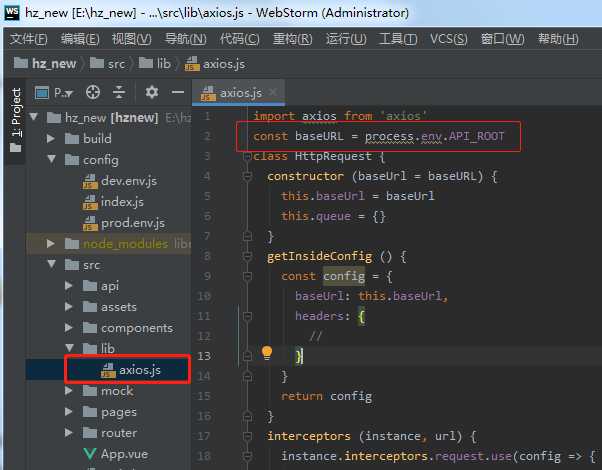Click the build folder icon
602x470 pixels.
(x=72, y=138)
